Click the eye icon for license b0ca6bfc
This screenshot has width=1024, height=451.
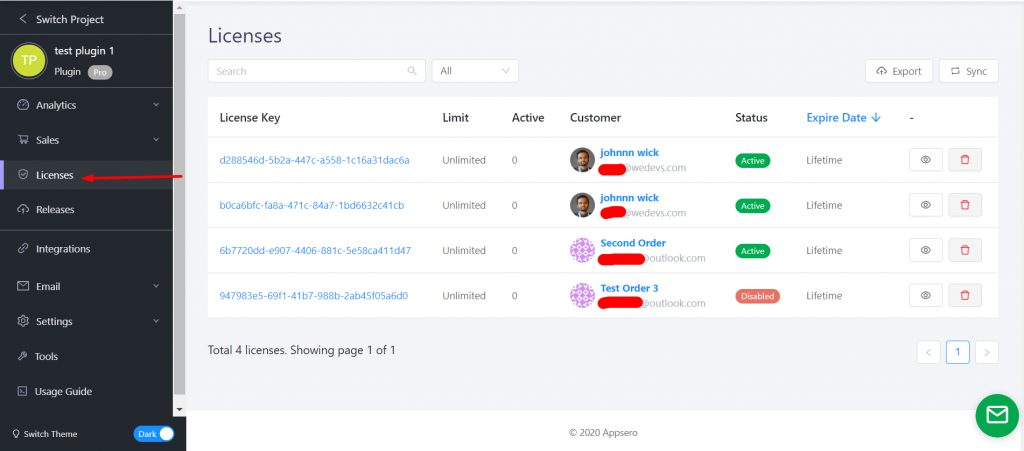click(925, 205)
